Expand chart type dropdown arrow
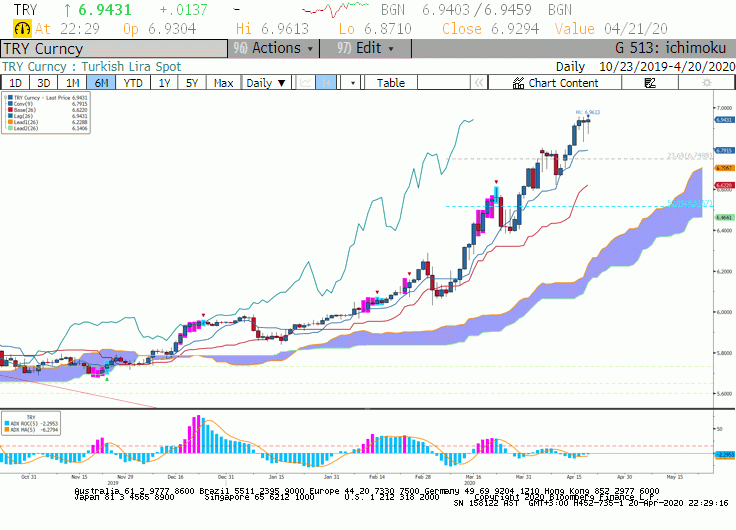Image resolution: width=736 pixels, height=530 pixels. point(353,83)
